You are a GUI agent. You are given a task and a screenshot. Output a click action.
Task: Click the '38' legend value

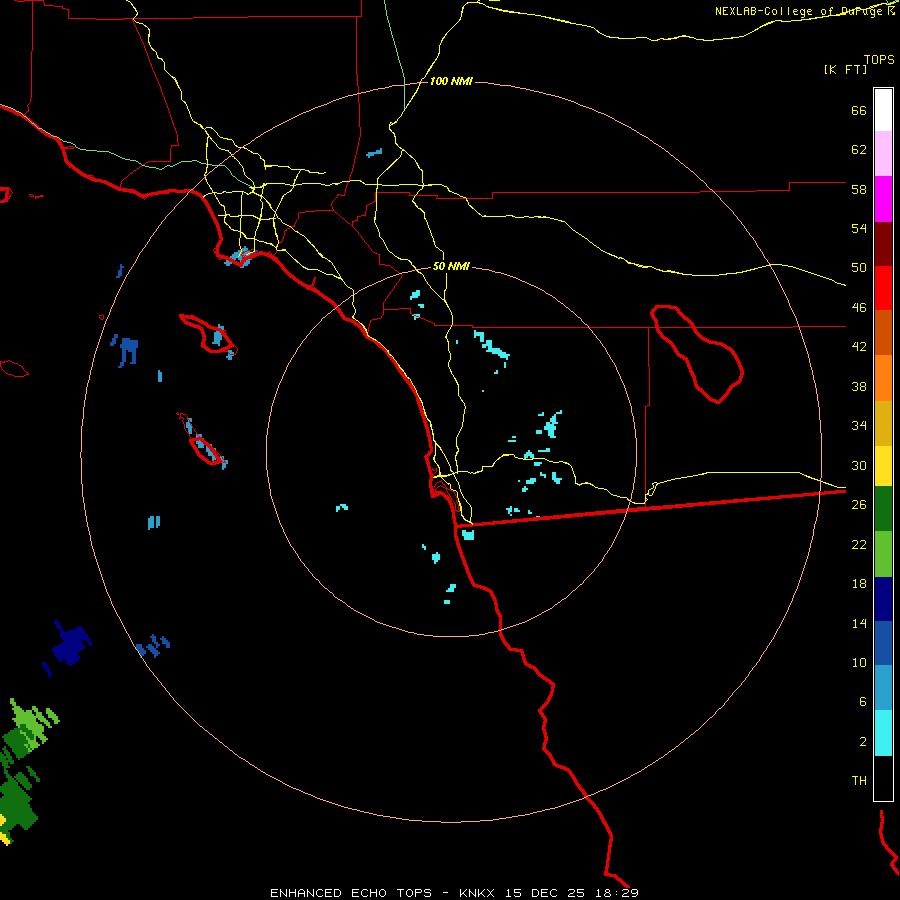click(859, 386)
